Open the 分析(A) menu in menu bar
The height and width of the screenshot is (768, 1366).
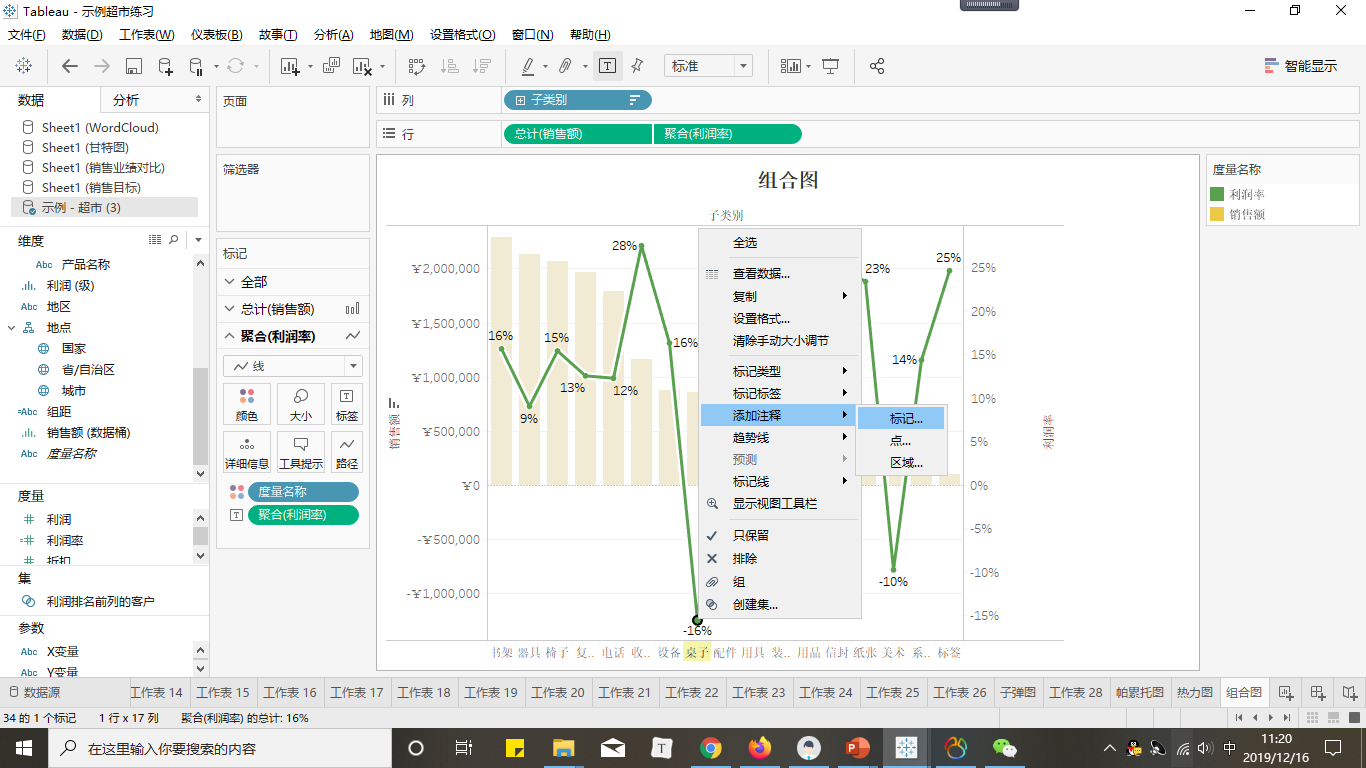(333, 34)
